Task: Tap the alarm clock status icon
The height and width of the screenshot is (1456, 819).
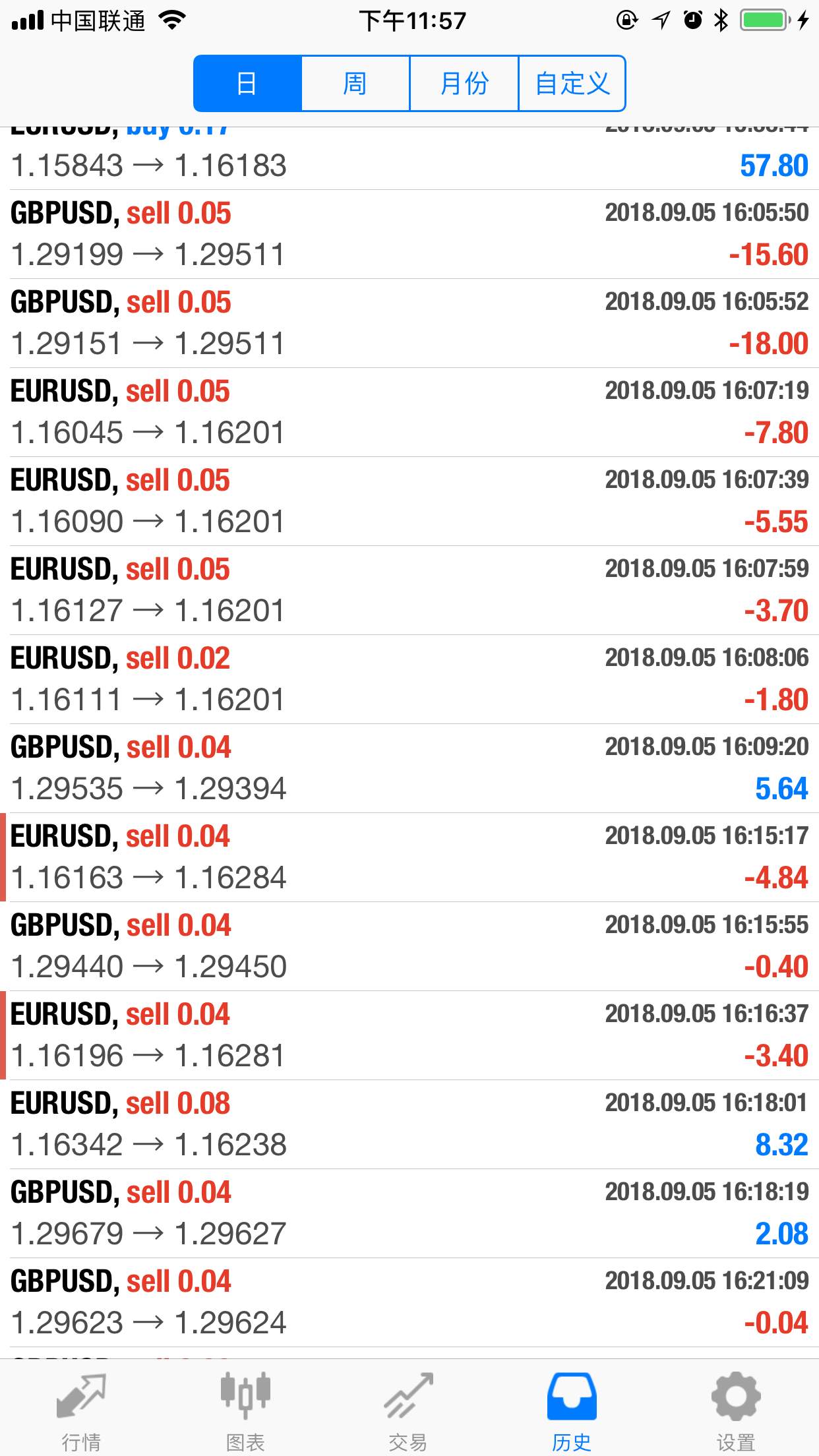Action: click(x=693, y=20)
